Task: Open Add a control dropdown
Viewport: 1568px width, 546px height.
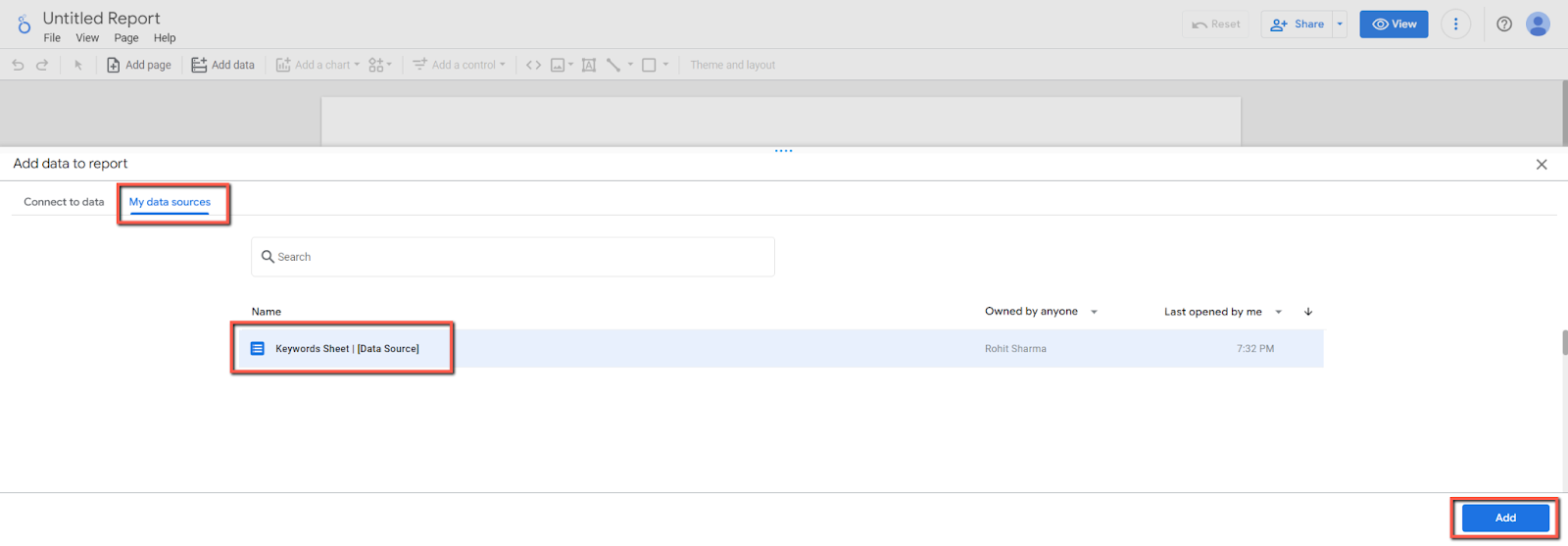Action: click(x=459, y=65)
